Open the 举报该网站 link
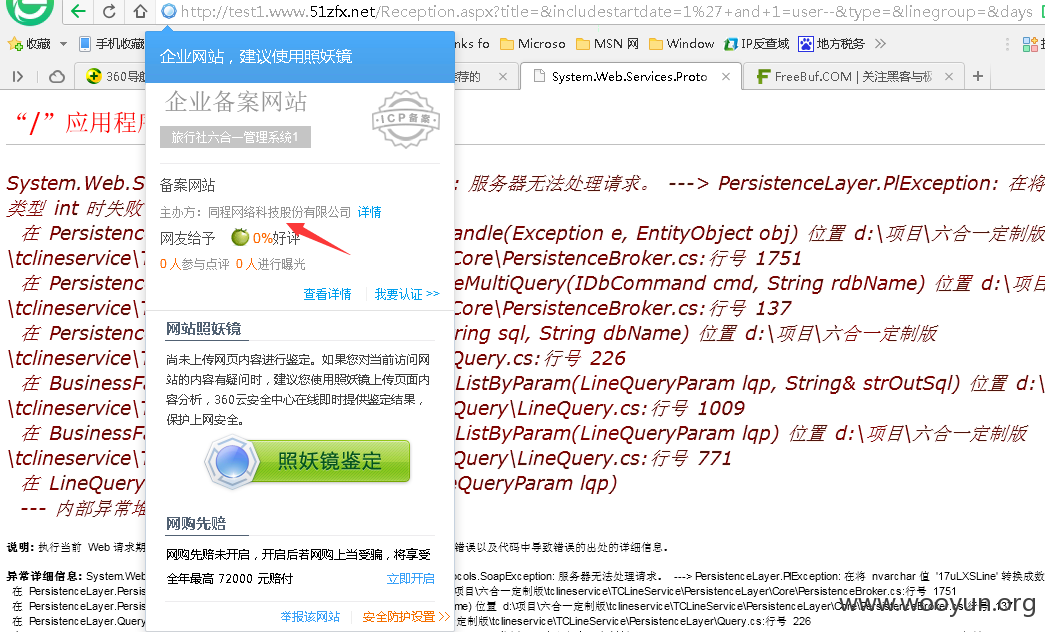 pyautogui.click(x=310, y=617)
